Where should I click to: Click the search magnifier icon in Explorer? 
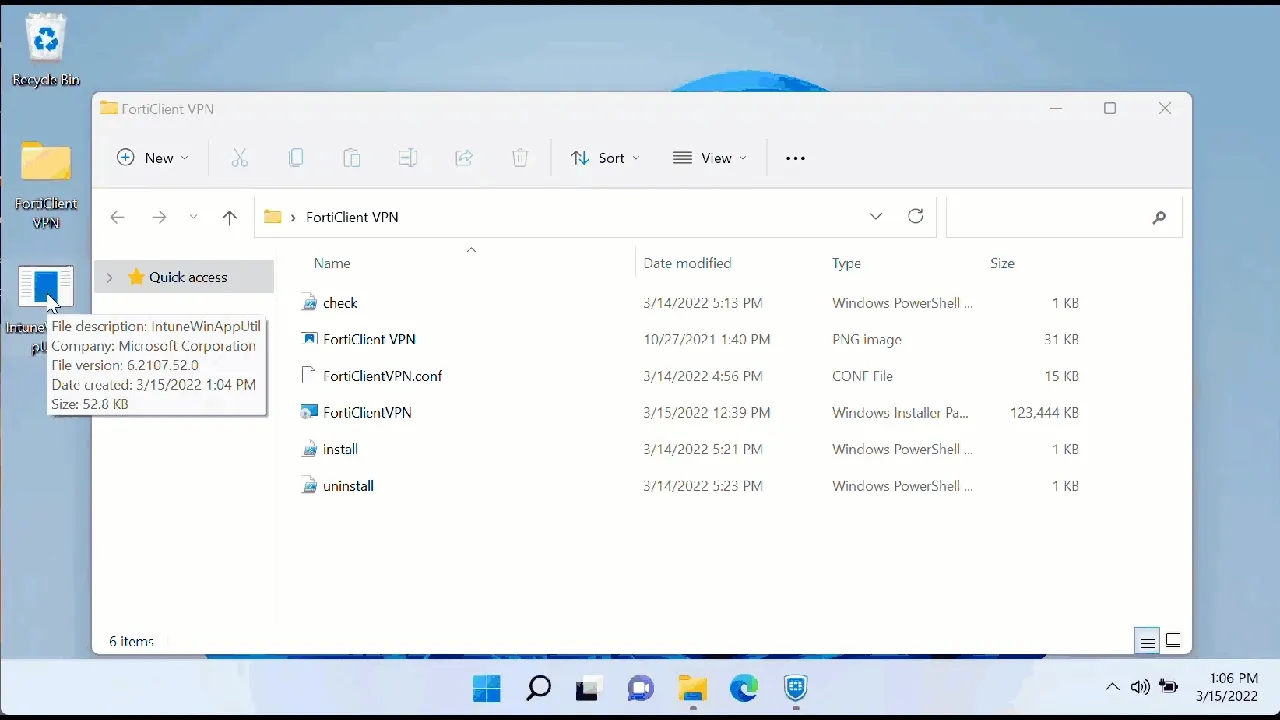point(1159,217)
